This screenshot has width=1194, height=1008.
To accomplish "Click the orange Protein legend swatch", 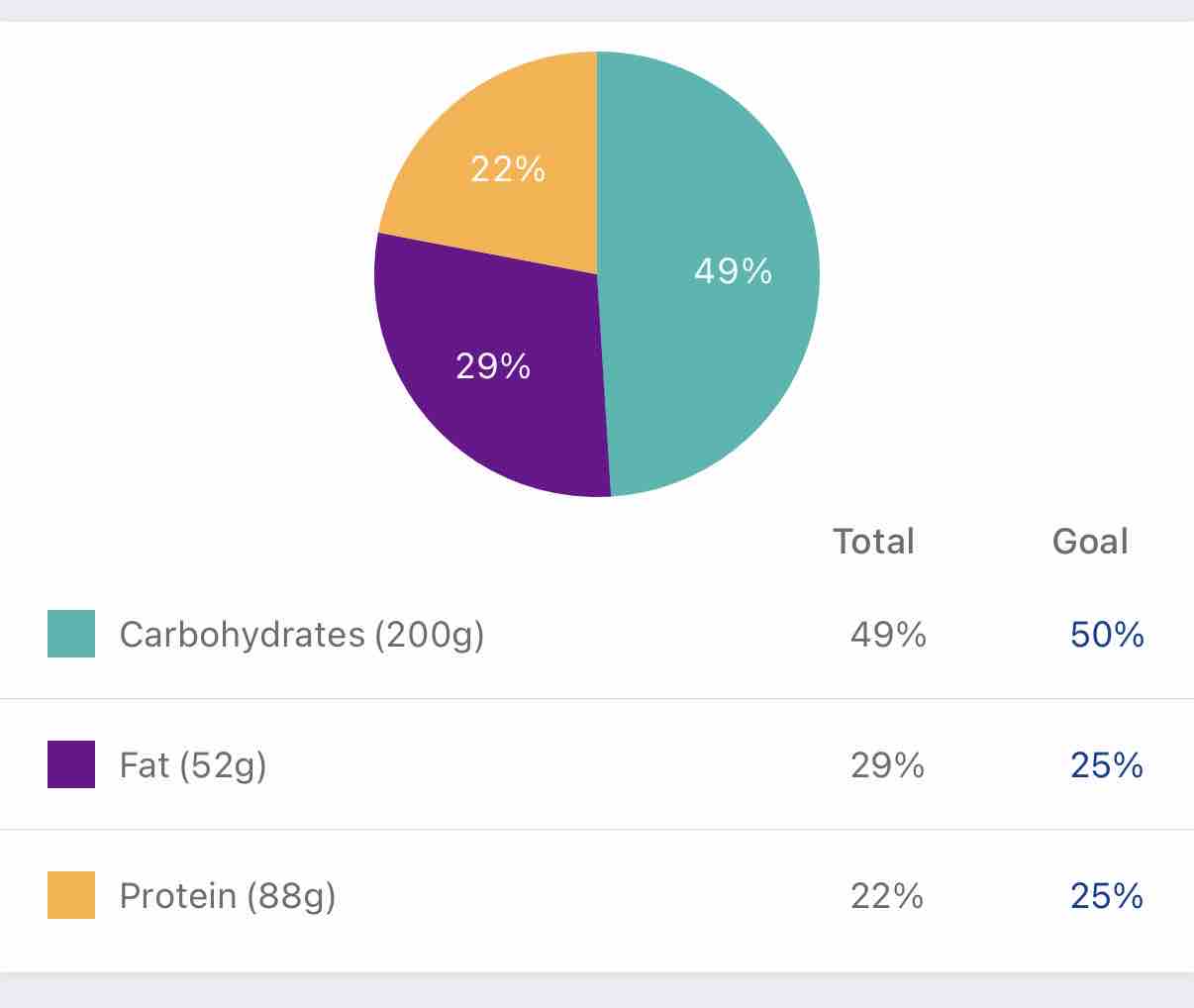I will tap(71, 895).
